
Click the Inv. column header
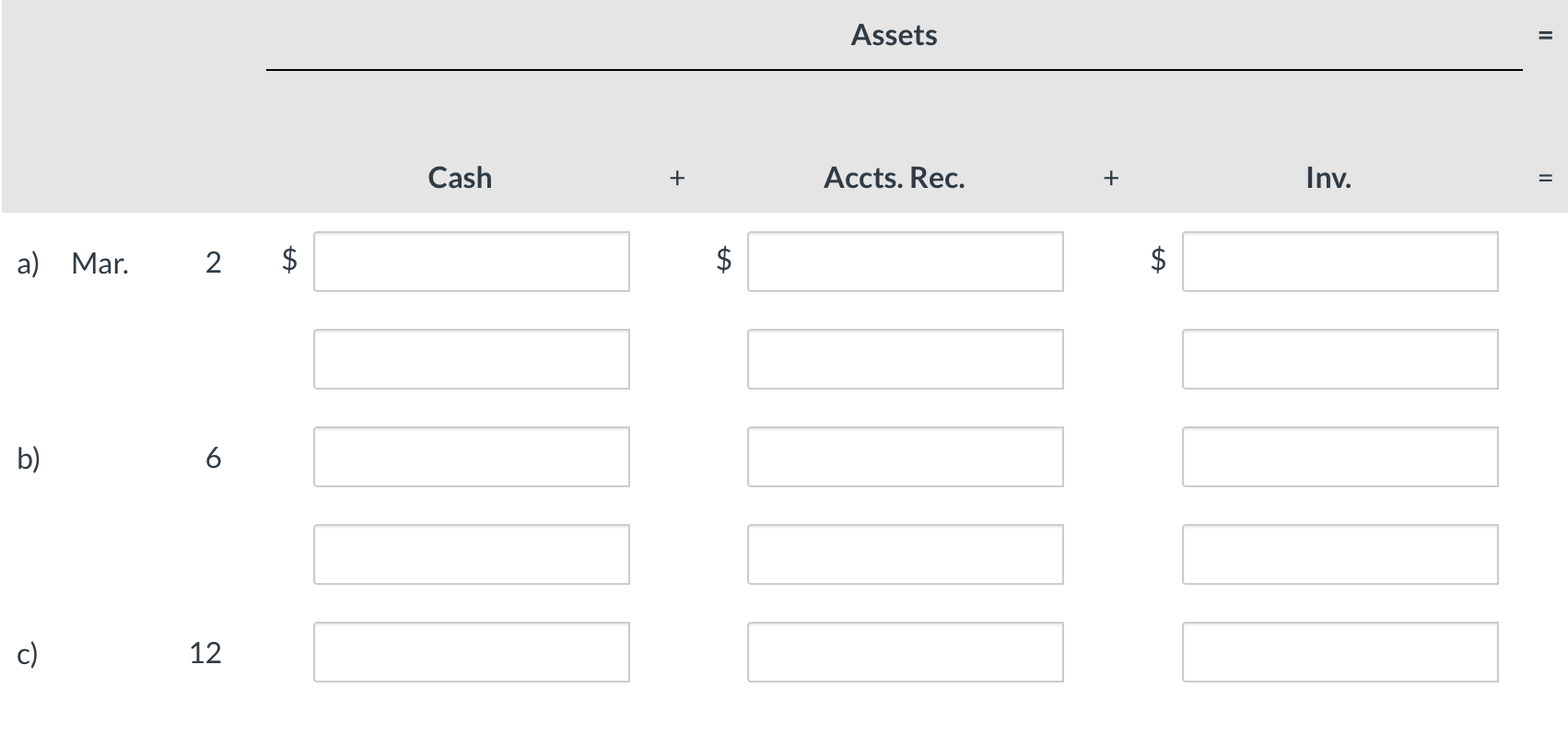click(1328, 178)
